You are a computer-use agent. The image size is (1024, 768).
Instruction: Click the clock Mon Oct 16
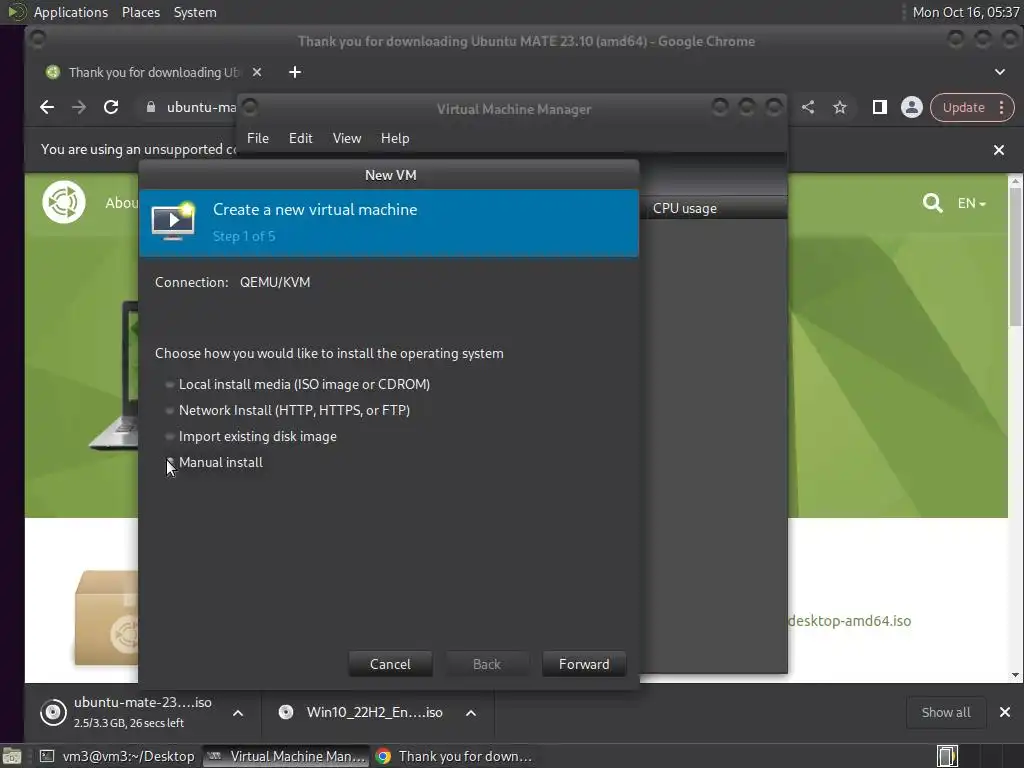965,12
